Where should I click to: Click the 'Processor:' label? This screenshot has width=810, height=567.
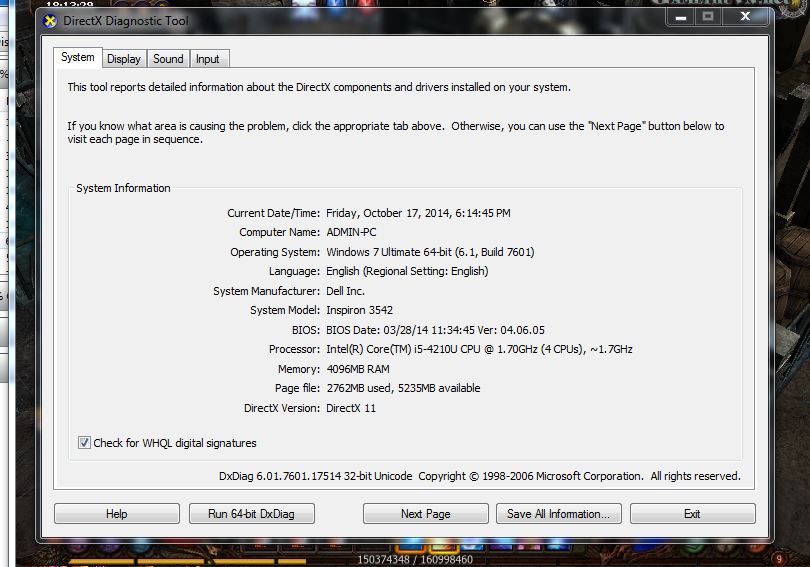[x=294, y=350]
